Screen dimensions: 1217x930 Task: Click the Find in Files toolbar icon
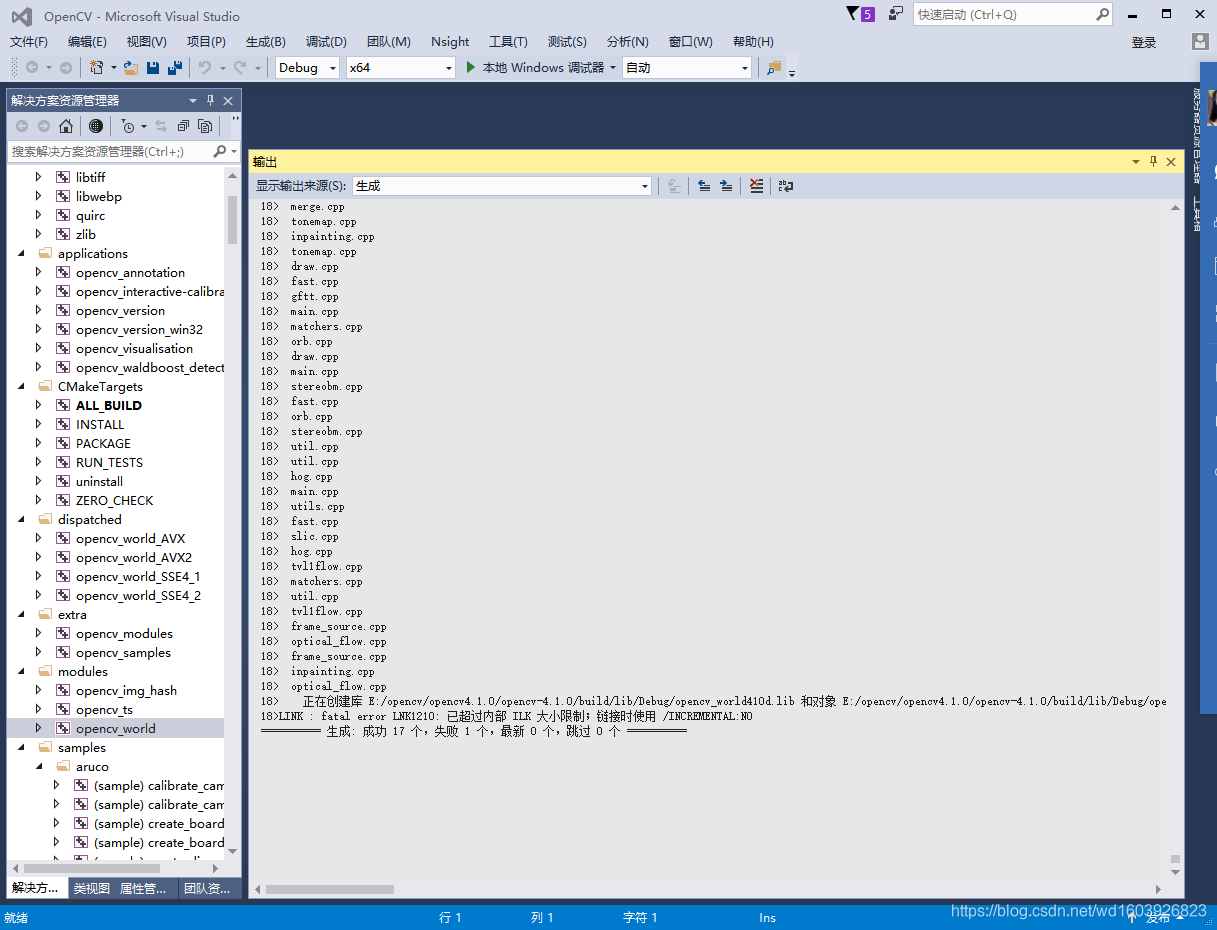(774, 68)
